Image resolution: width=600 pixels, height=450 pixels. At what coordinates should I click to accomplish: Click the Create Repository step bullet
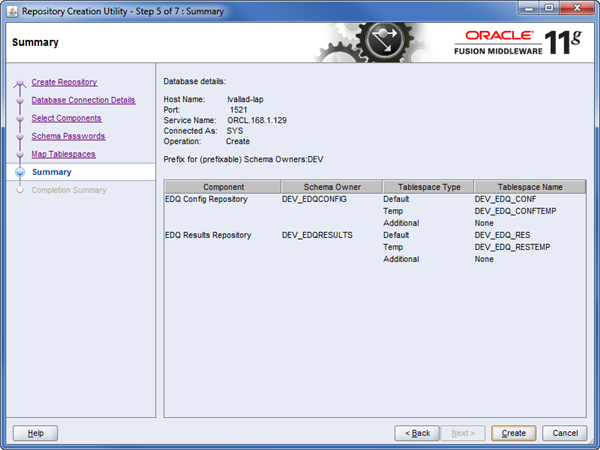click(x=20, y=82)
